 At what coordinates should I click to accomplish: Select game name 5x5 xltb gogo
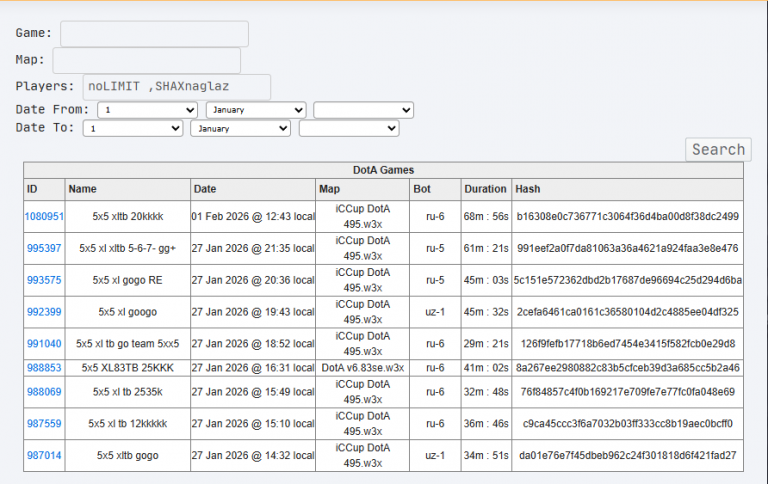(x=127, y=456)
